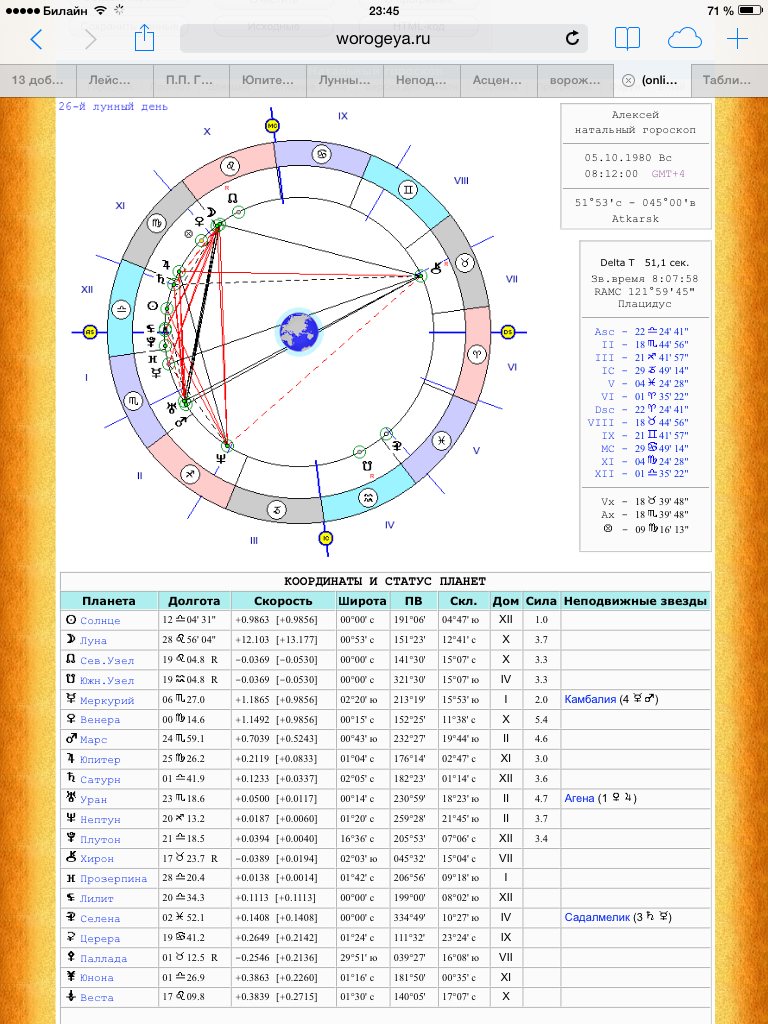Open the Садалмелик fixed star link
768x1024 pixels.
[x=598, y=918]
